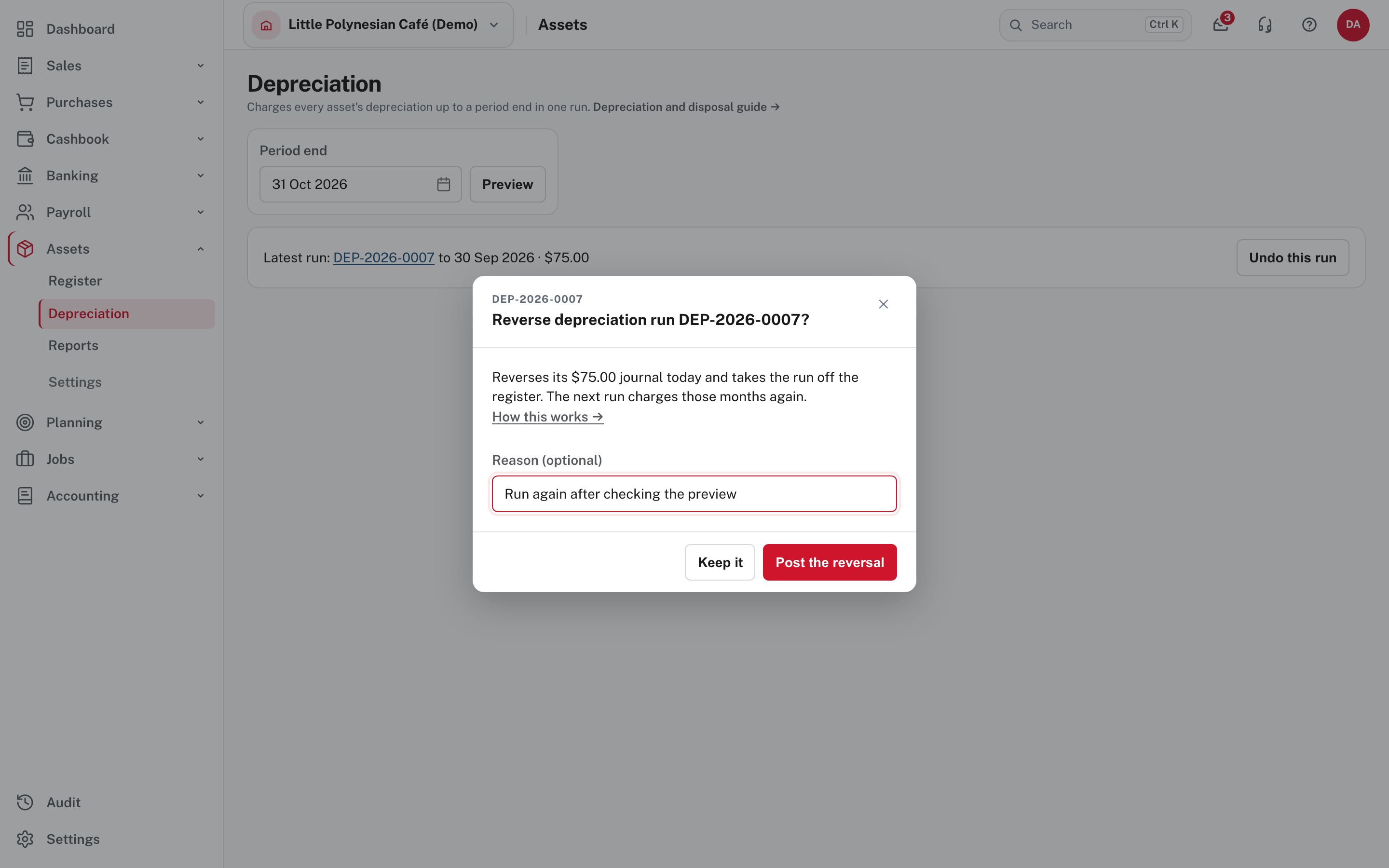Screen dimensions: 1389x868
Task: Open the Audit history icon
Action: 25,802
